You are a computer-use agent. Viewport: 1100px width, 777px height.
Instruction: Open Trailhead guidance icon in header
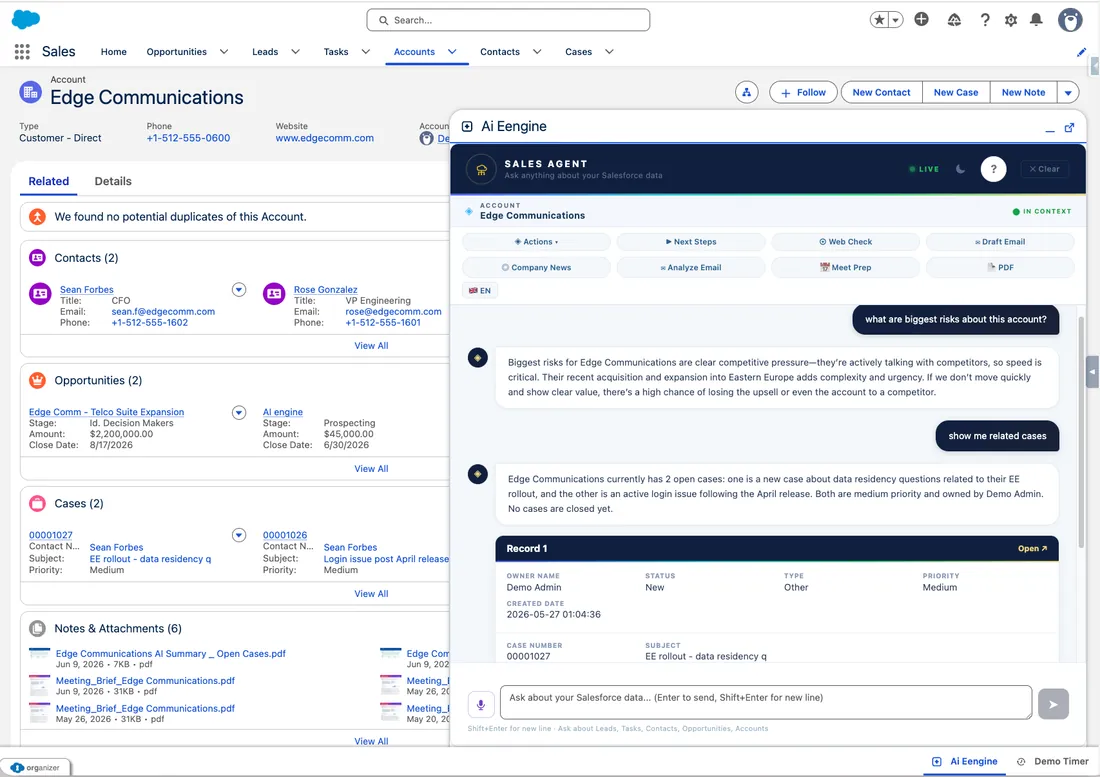point(954,20)
